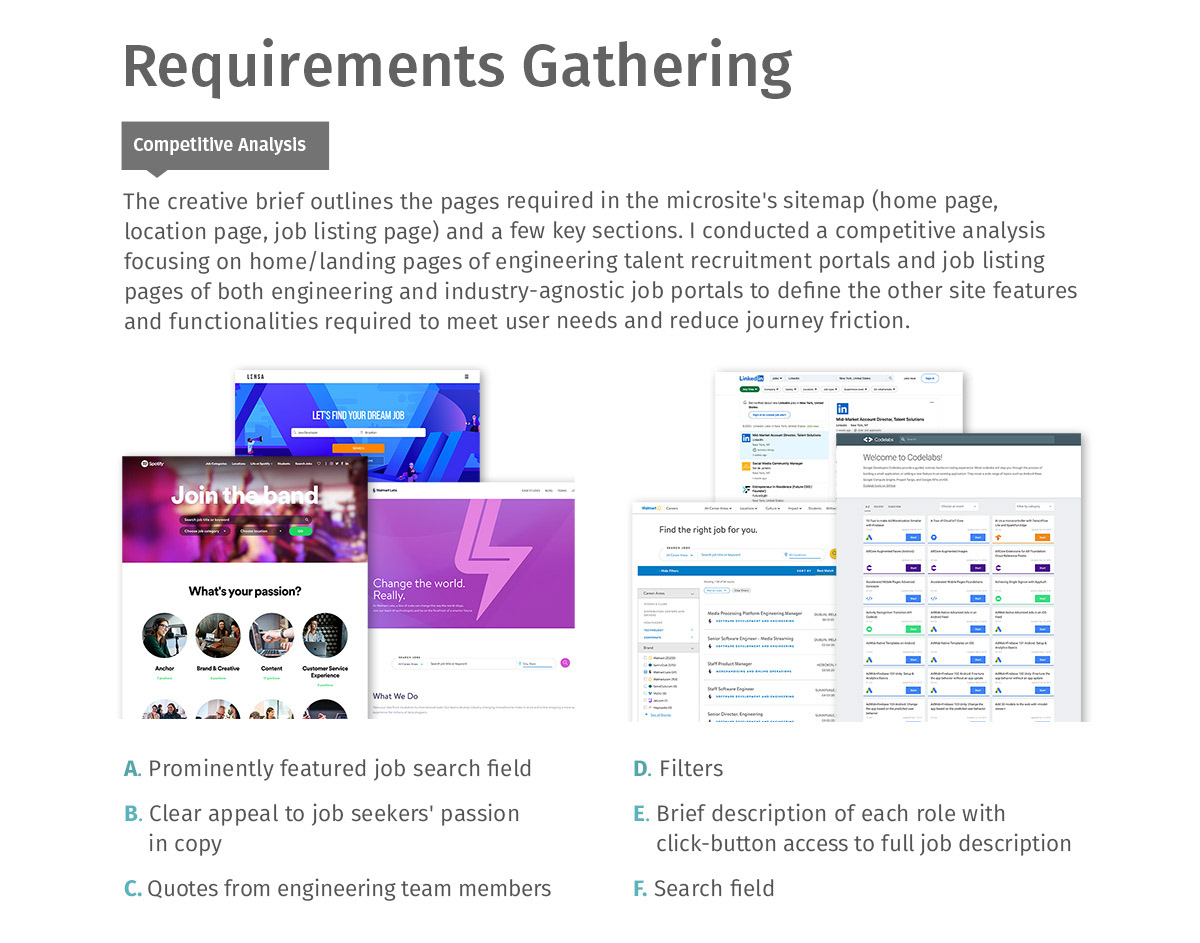The image size is (1200, 943).
Task: Open the Anchor team thumbnail
Action: click(x=164, y=635)
